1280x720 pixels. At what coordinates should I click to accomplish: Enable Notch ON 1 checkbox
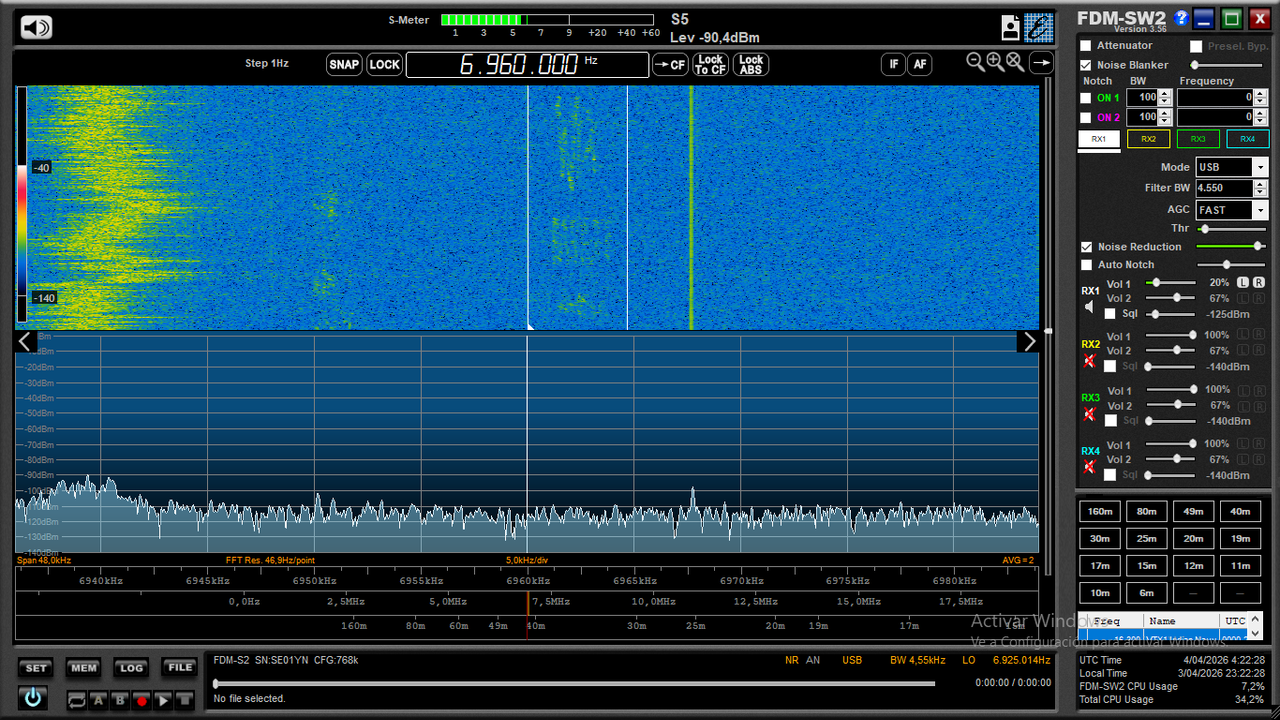(1086, 98)
